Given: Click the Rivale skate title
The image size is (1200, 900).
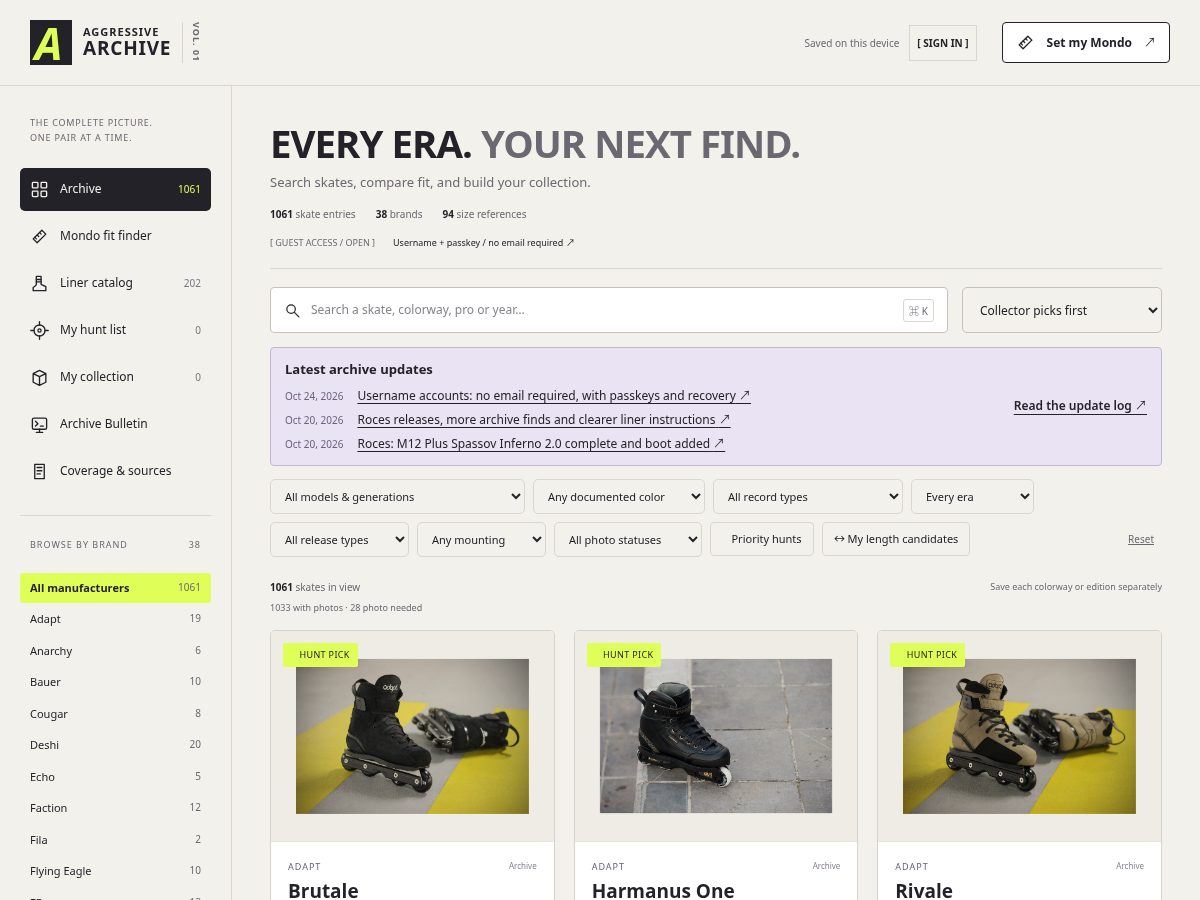Looking at the screenshot, I should (924, 889).
